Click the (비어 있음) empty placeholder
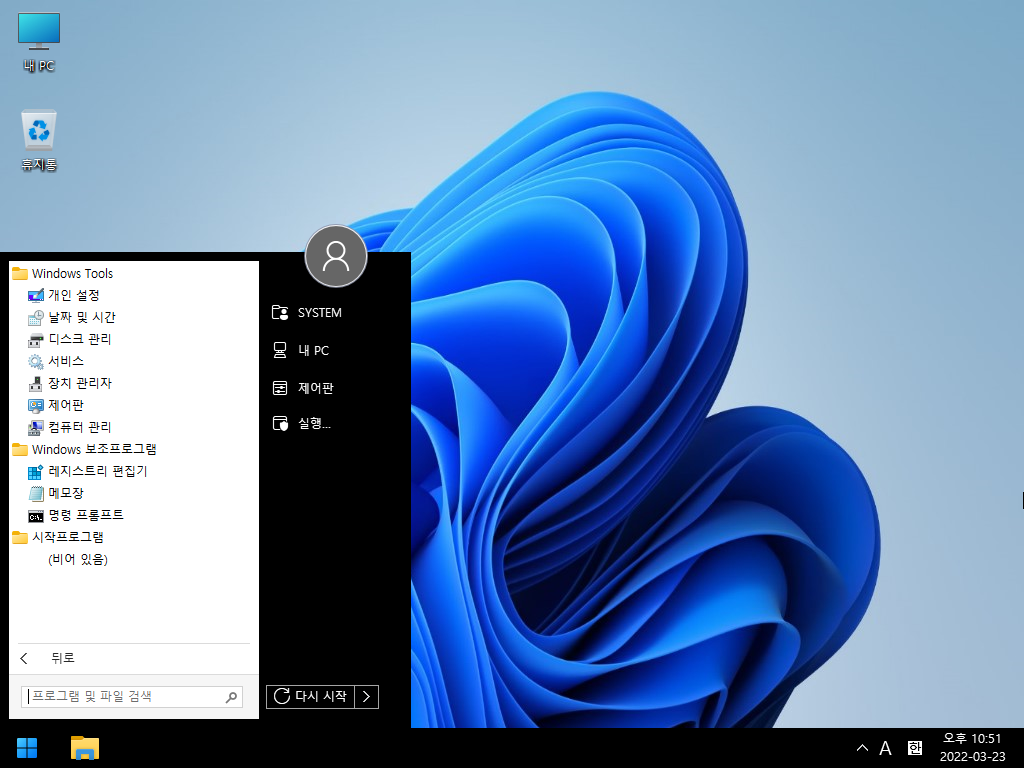This screenshot has width=1024, height=768. [78, 560]
